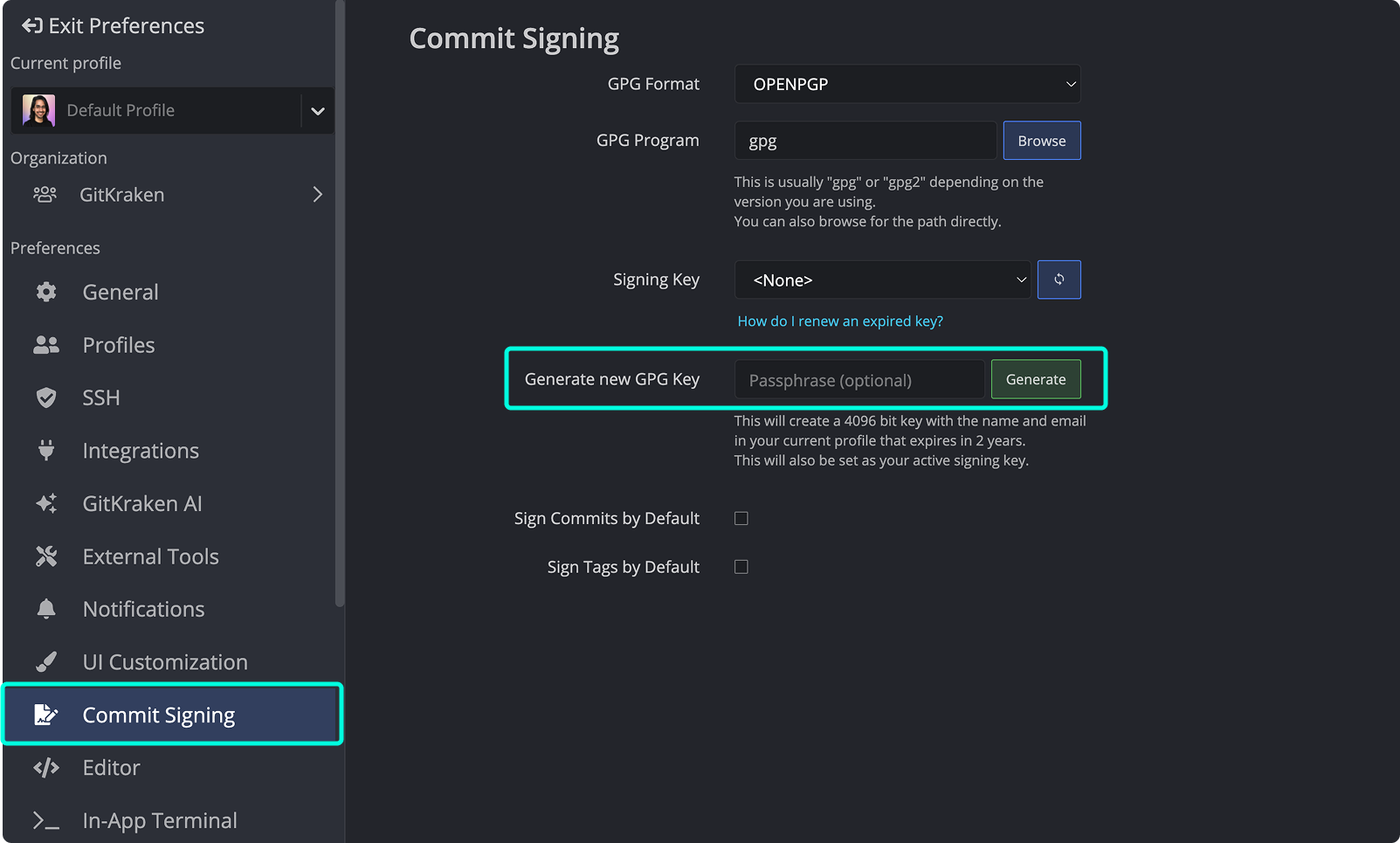Select the General preferences gear icon
Image resolution: width=1400 pixels, height=843 pixels.
click(45, 292)
